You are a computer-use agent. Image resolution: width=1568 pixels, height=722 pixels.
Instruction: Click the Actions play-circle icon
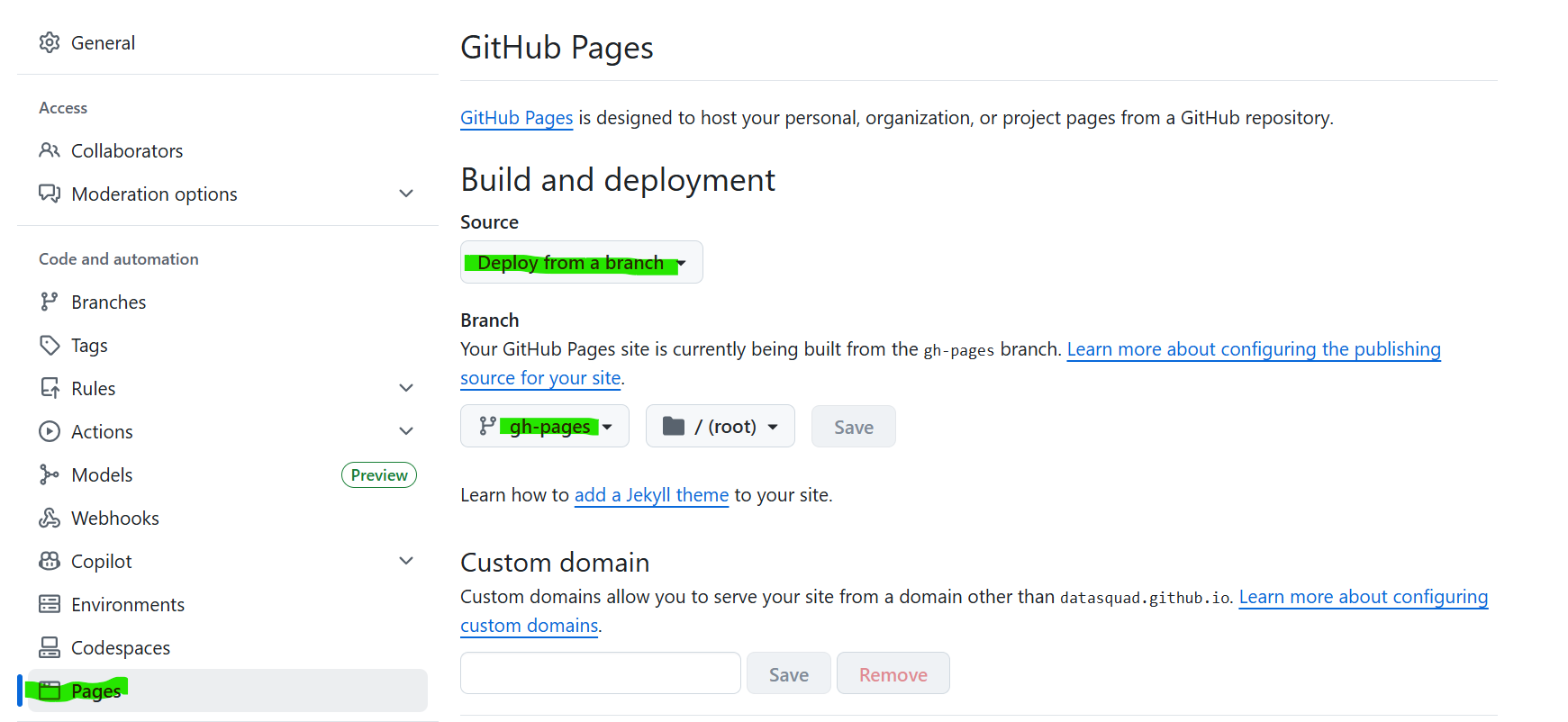(50, 431)
